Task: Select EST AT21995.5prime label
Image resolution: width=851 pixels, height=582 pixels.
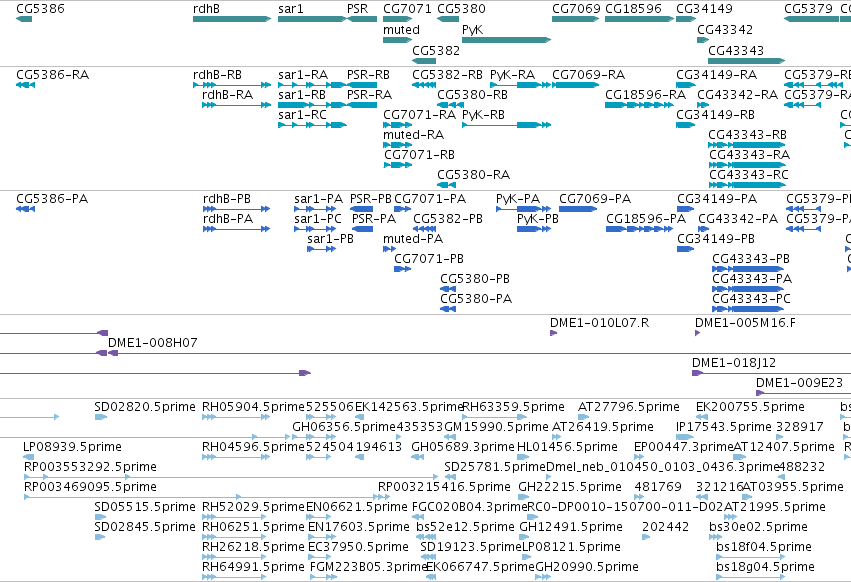Action: point(775,507)
